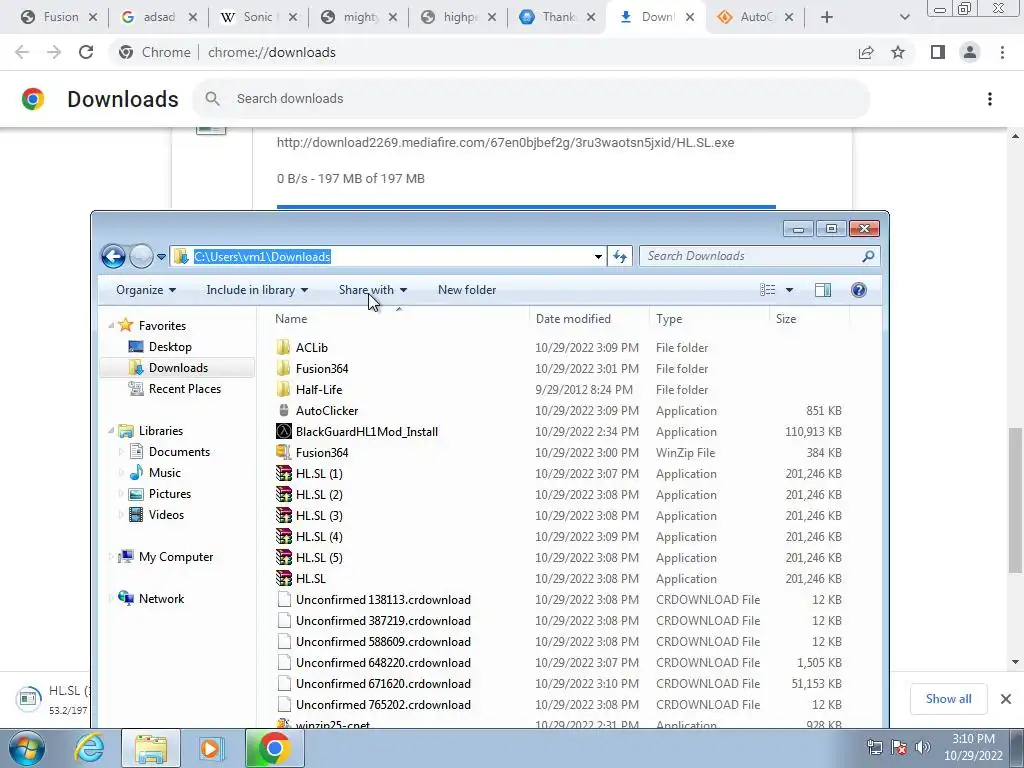Select Unconfirmed 765202.crdownload file
1024x768 pixels.
click(x=383, y=705)
